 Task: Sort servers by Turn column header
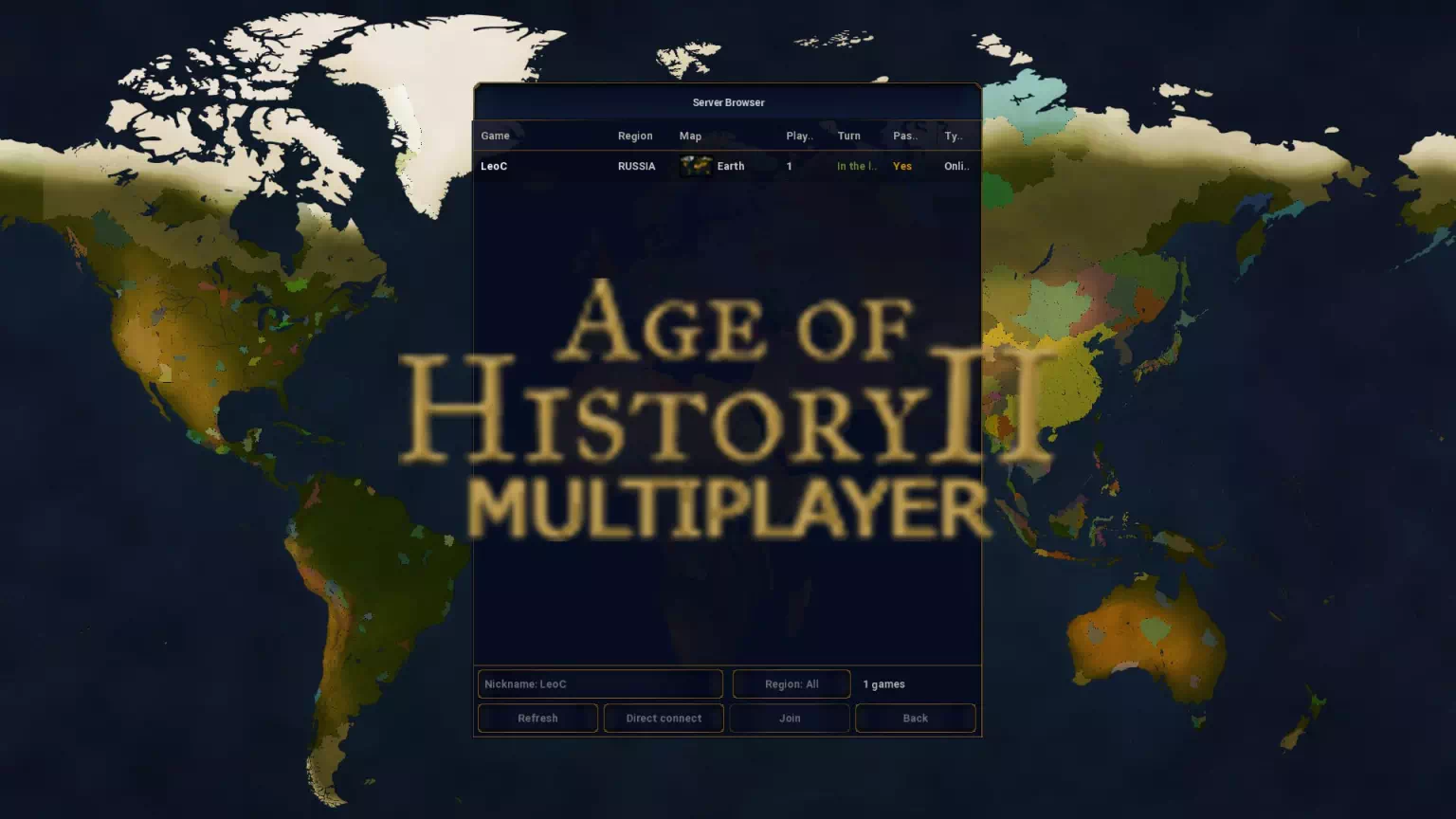point(848,136)
